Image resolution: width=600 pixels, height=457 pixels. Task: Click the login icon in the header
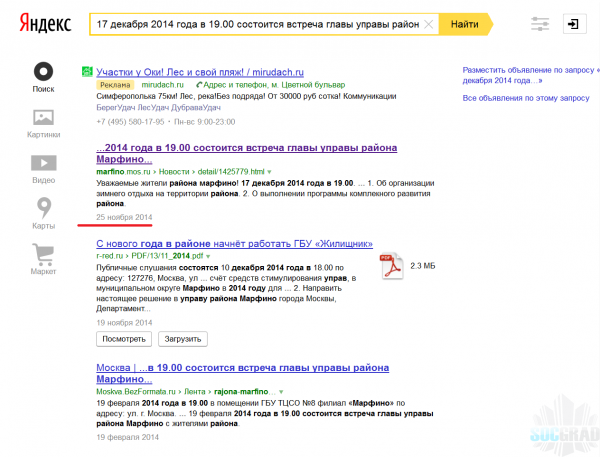click(x=575, y=24)
